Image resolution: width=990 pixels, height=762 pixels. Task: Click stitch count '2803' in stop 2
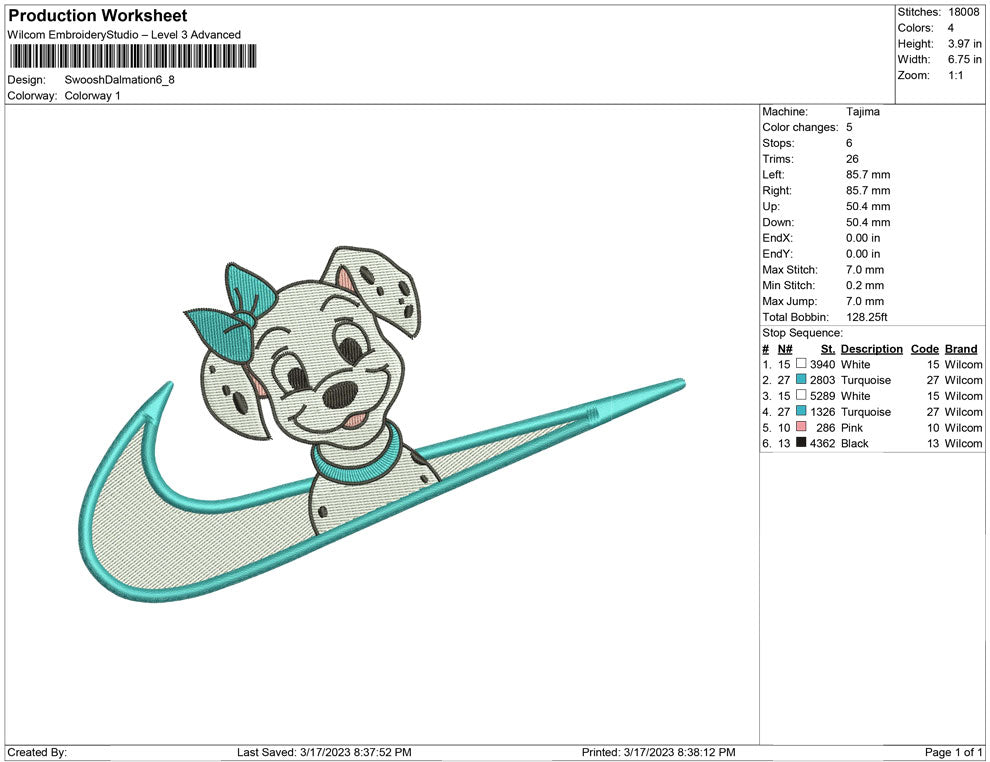[x=822, y=380]
